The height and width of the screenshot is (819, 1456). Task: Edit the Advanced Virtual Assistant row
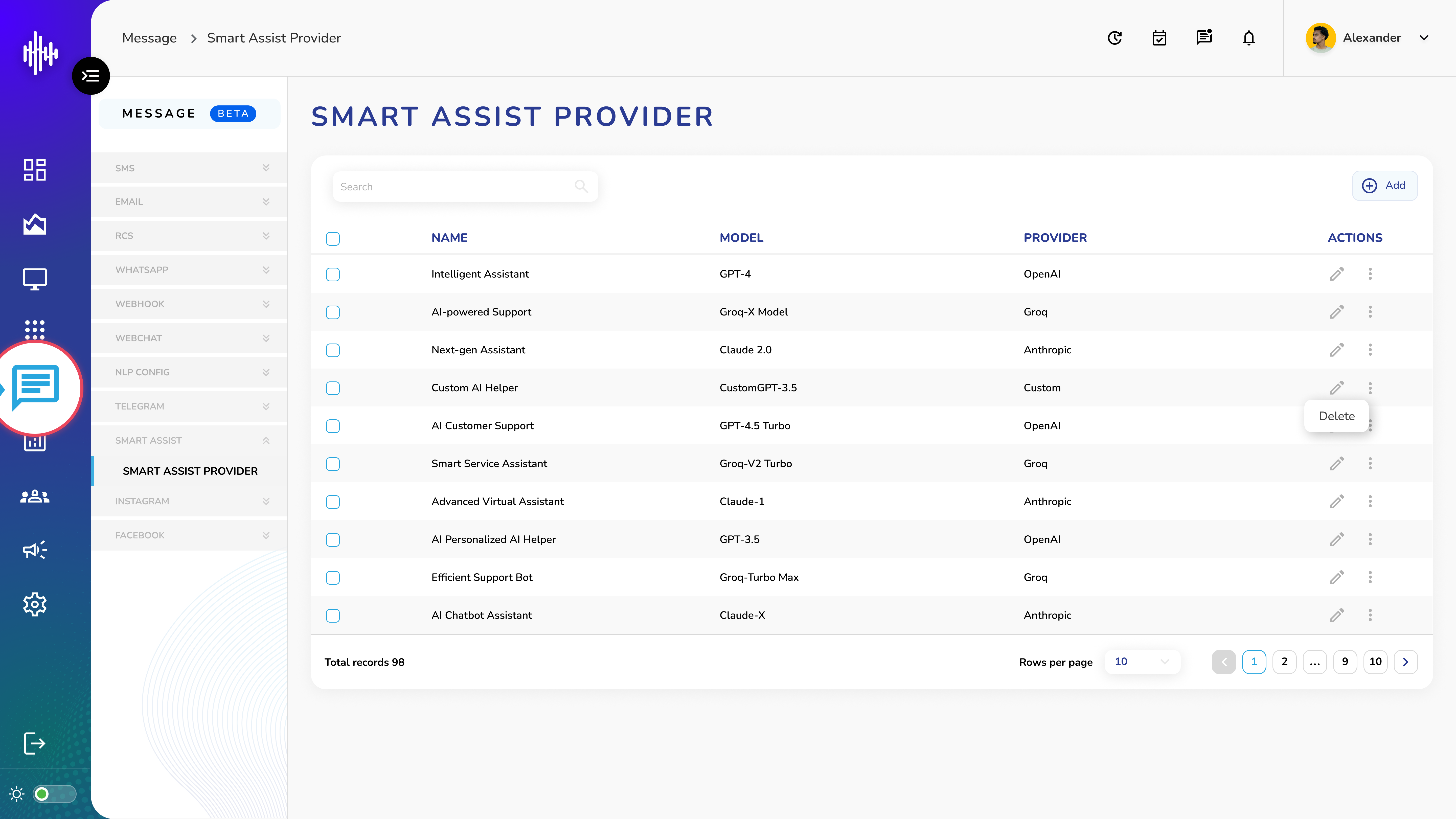coord(1337,501)
